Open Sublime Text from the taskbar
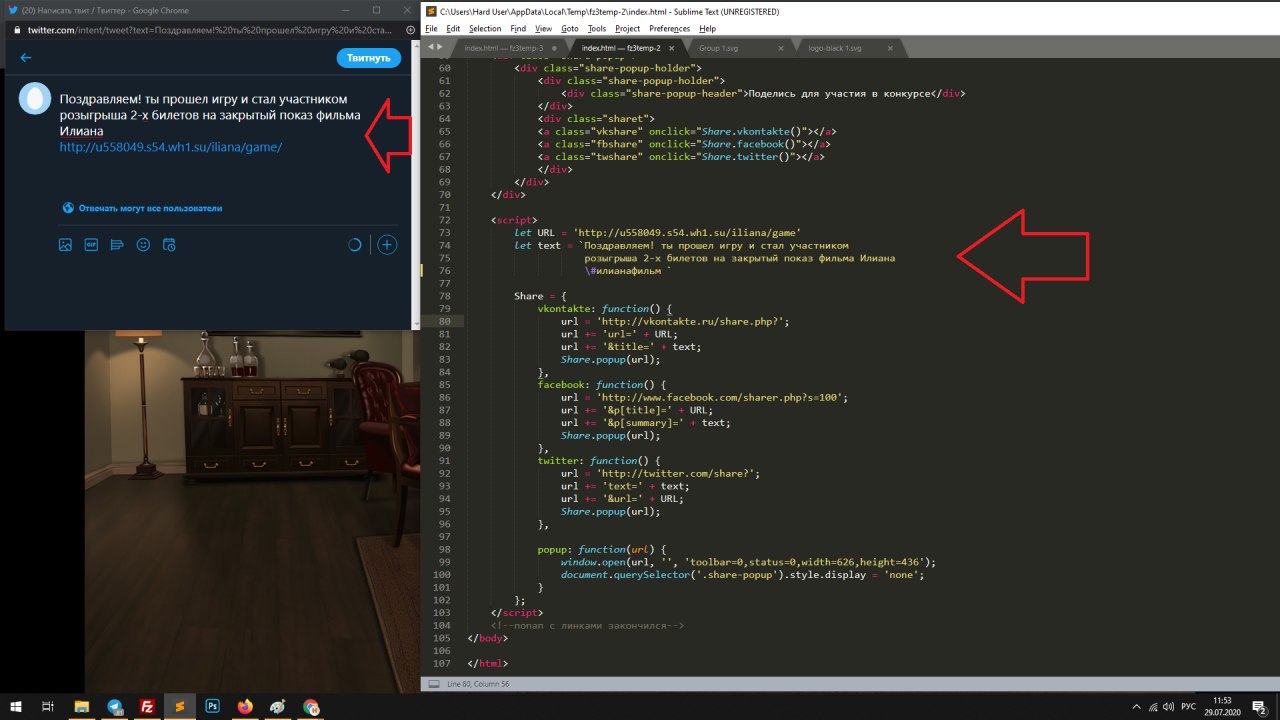 click(x=180, y=706)
